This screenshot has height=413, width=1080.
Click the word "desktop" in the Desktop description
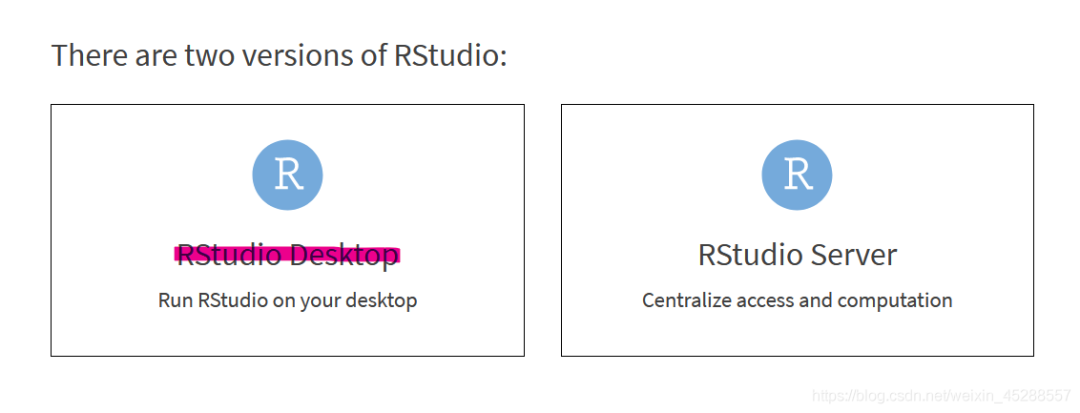coord(383,301)
